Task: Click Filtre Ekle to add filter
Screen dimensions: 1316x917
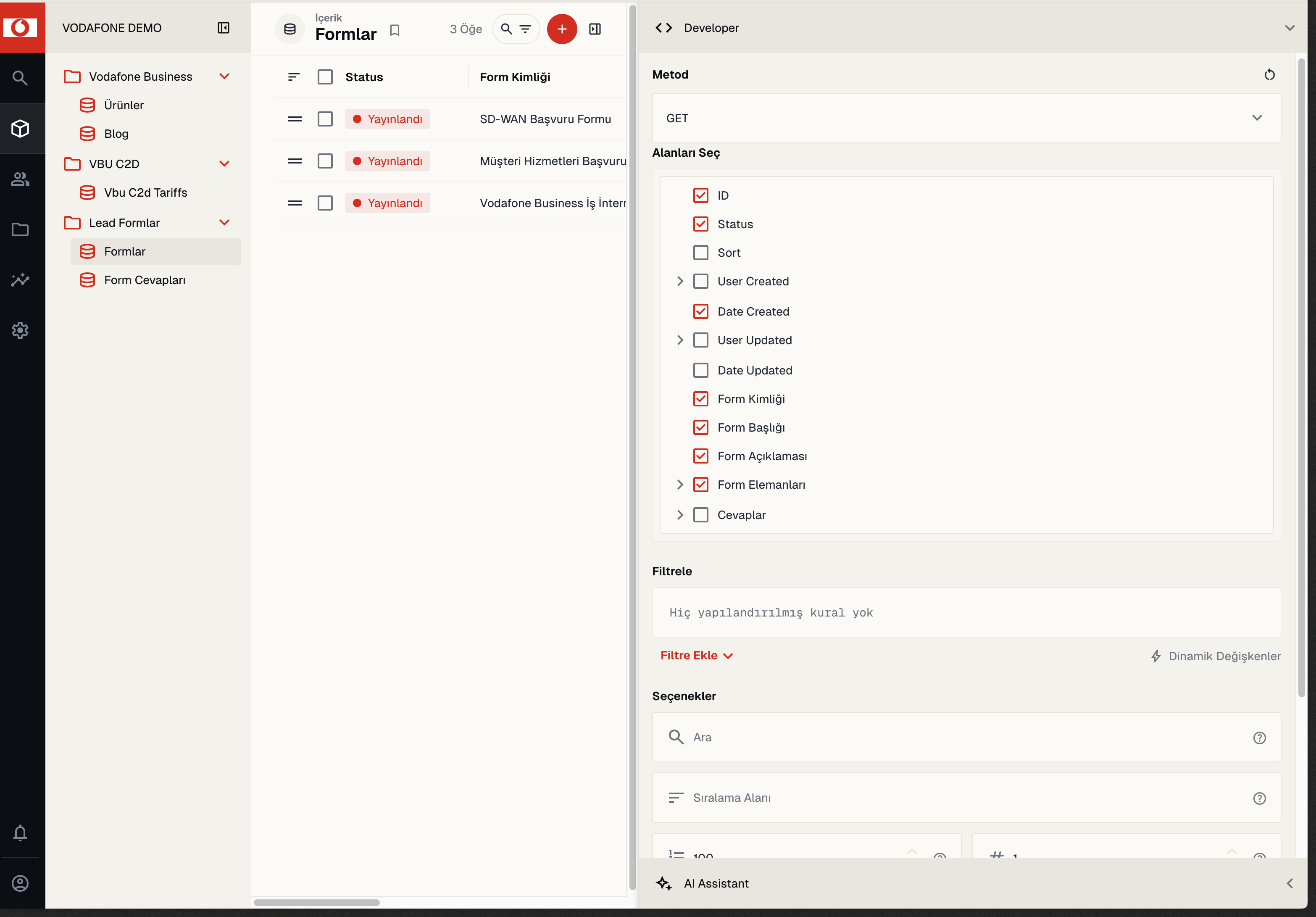Action: tap(696, 656)
